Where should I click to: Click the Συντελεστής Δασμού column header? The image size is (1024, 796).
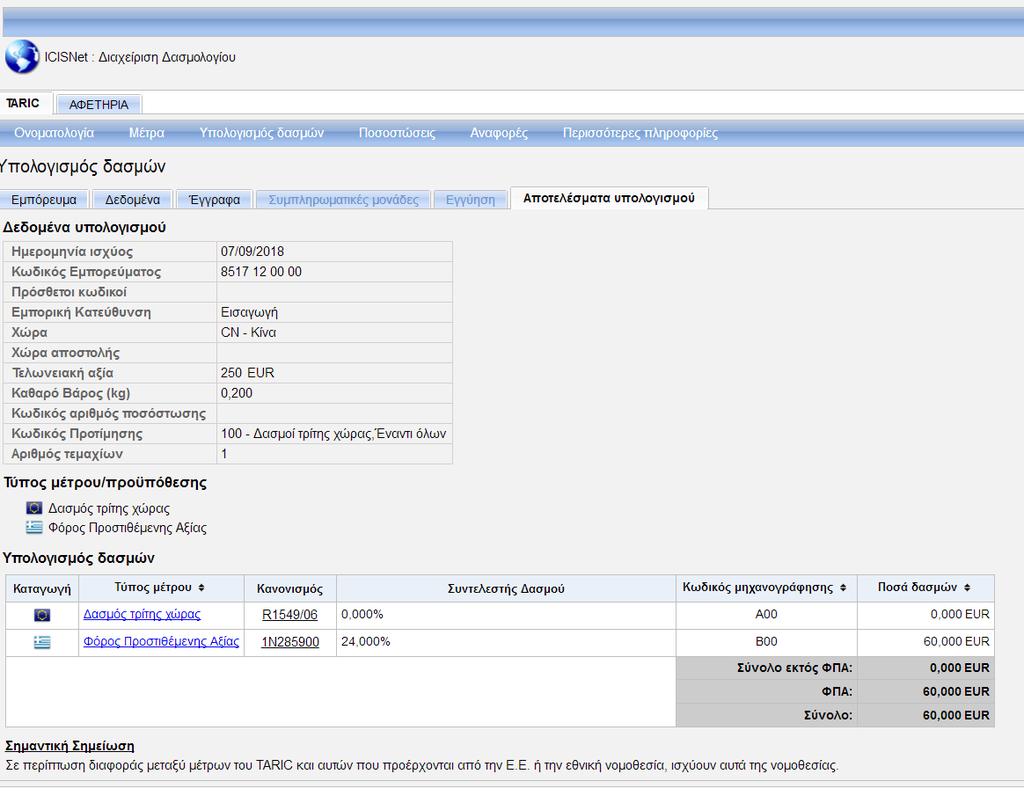(506, 588)
